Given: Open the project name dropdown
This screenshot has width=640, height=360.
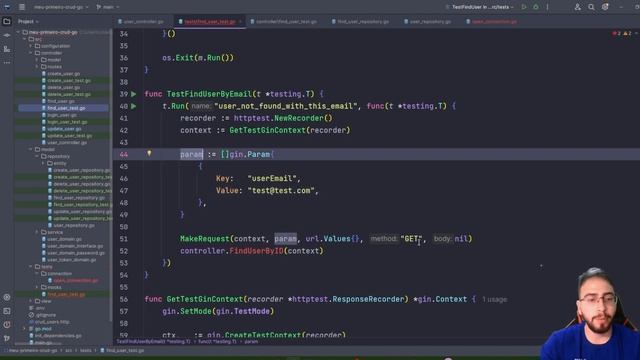Looking at the screenshot, I should tap(61, 7).
